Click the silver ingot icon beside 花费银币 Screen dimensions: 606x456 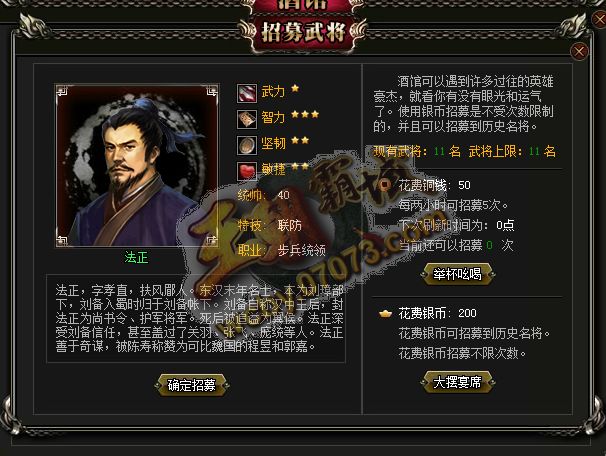point(385,313)
